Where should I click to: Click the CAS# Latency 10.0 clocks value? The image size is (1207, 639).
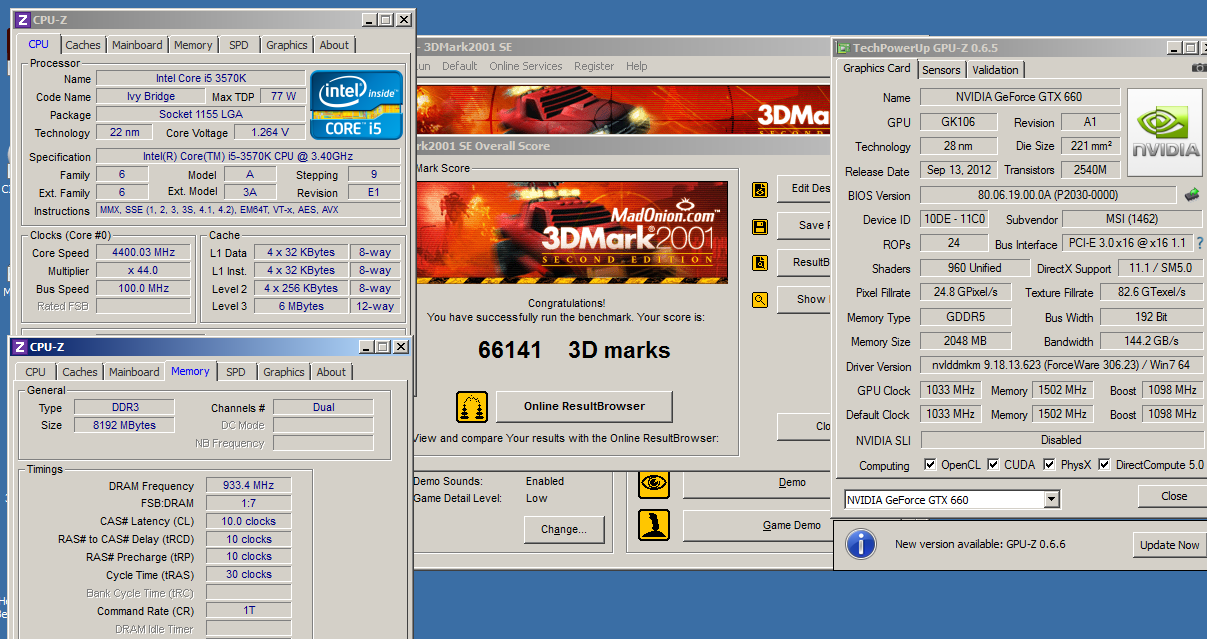point(248,521)
